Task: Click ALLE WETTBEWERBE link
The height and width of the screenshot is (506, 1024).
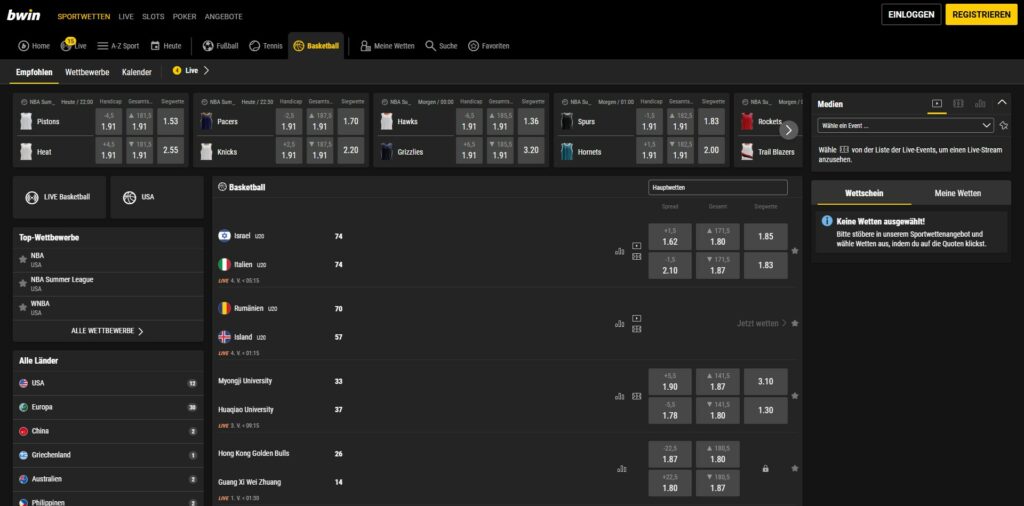Action: (x=108, y=331)
